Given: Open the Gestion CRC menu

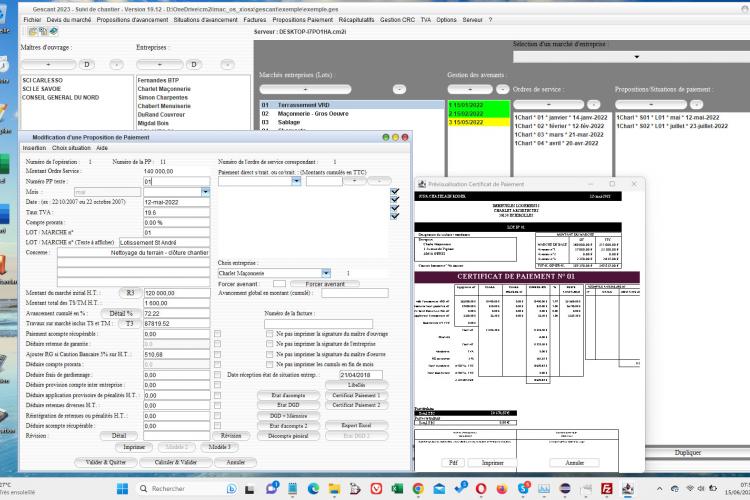Looking at the screenshot, I should click(397, 20).
